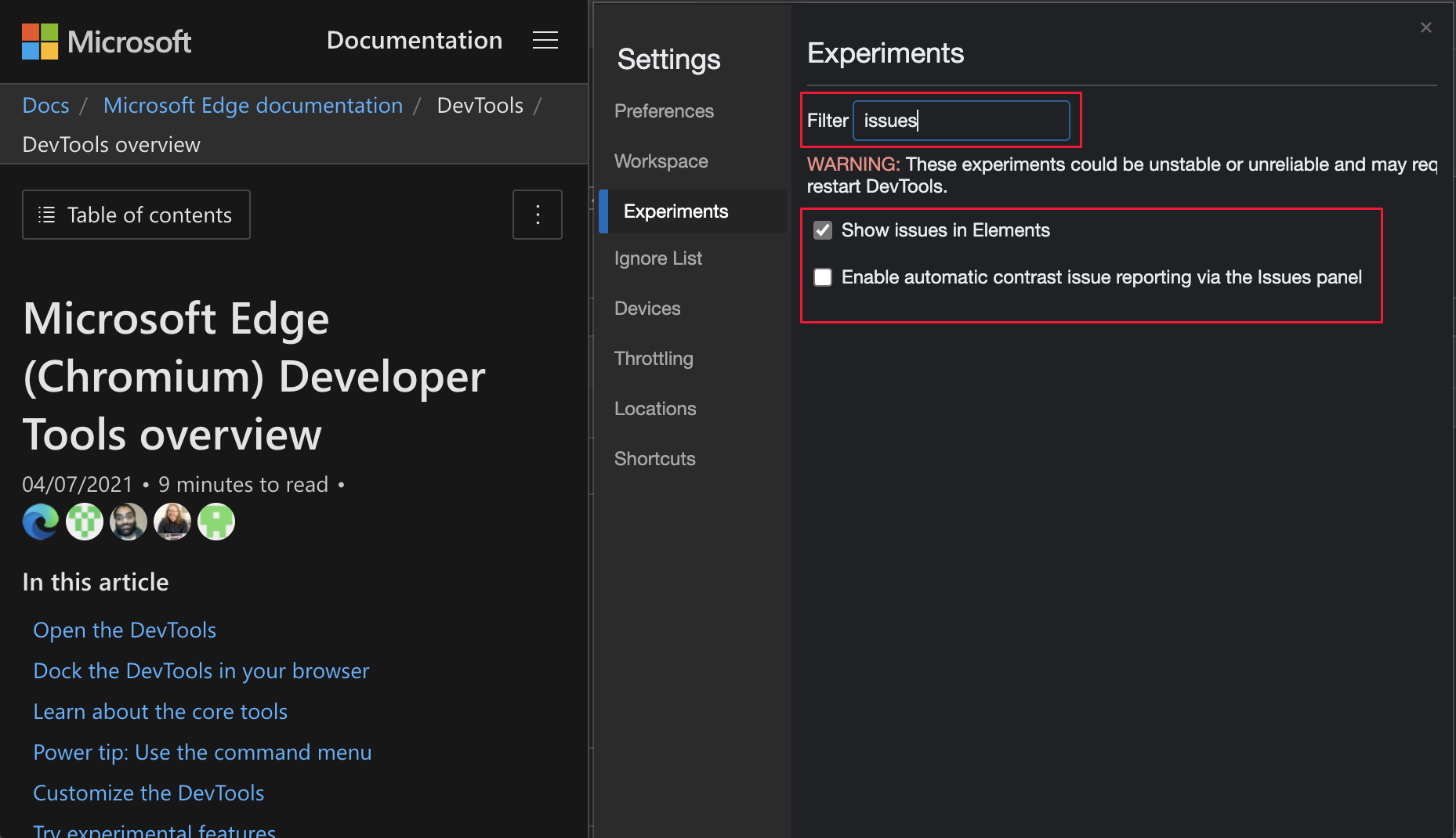Click the bearded man contributor avatar
The image size is (1456, 838).
[129, 522]
